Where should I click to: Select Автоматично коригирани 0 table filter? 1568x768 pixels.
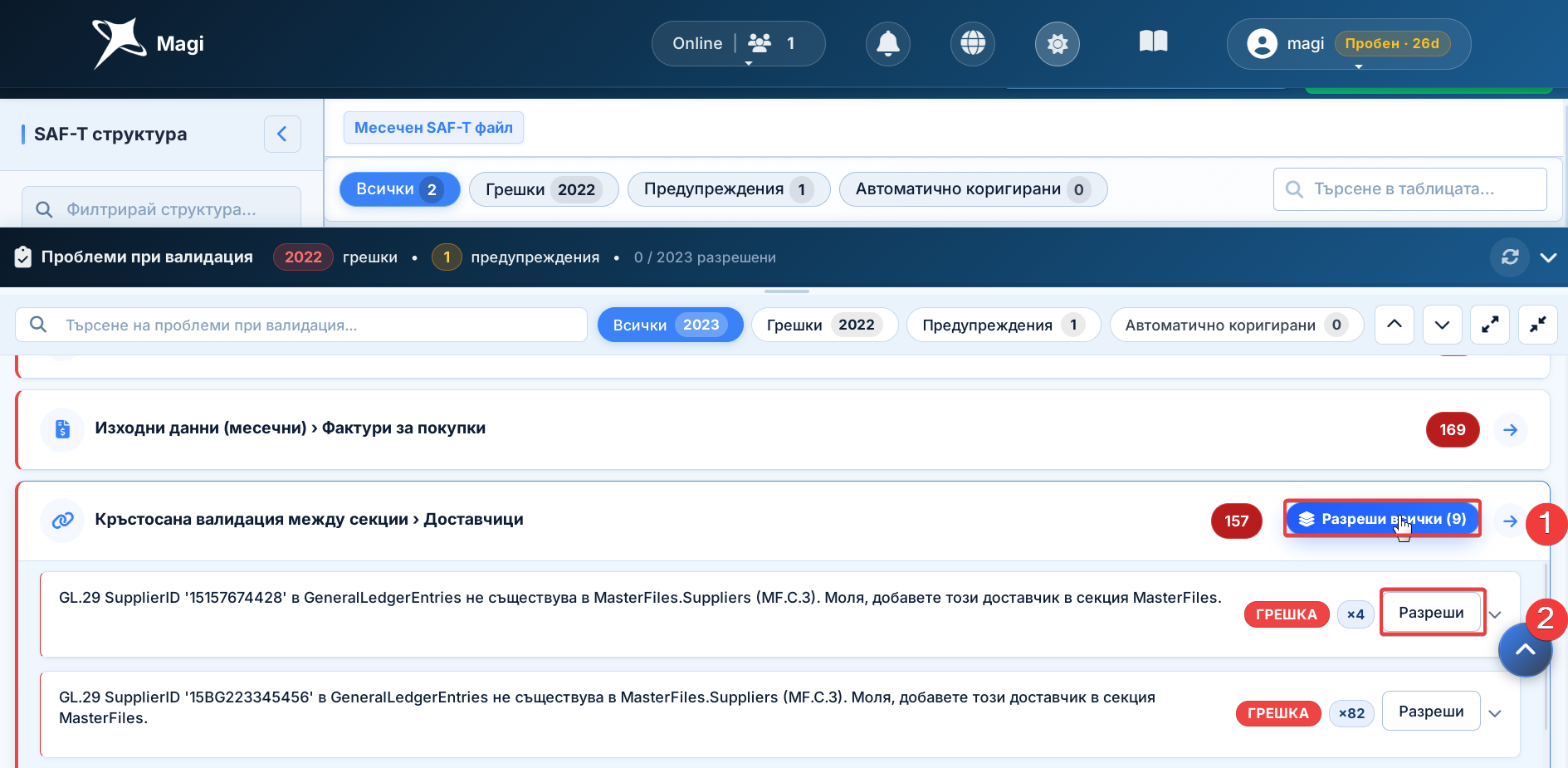(973, 189)
